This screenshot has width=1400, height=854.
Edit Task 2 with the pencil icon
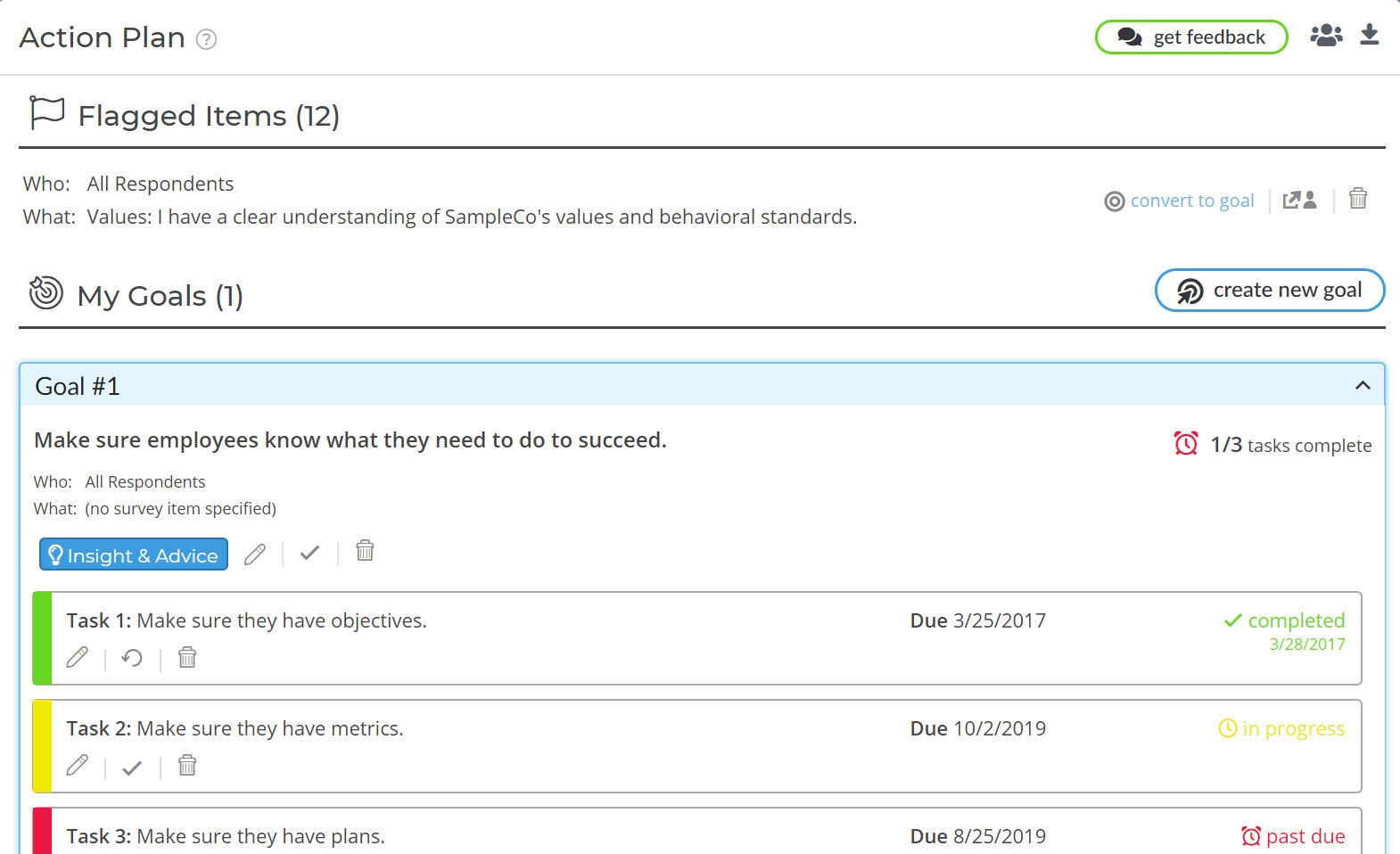point(78,767)
